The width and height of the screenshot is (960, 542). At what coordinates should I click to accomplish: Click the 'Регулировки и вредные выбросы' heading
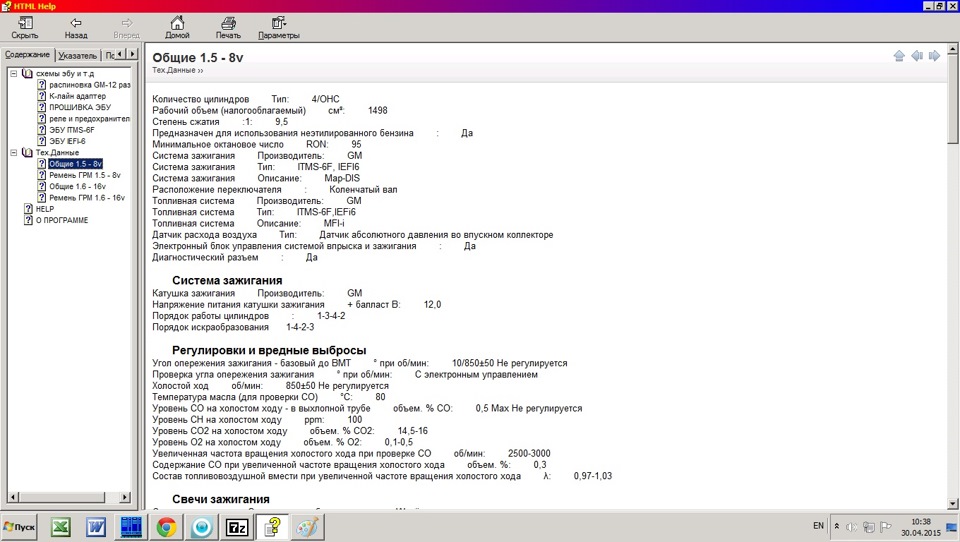(269, 350)
